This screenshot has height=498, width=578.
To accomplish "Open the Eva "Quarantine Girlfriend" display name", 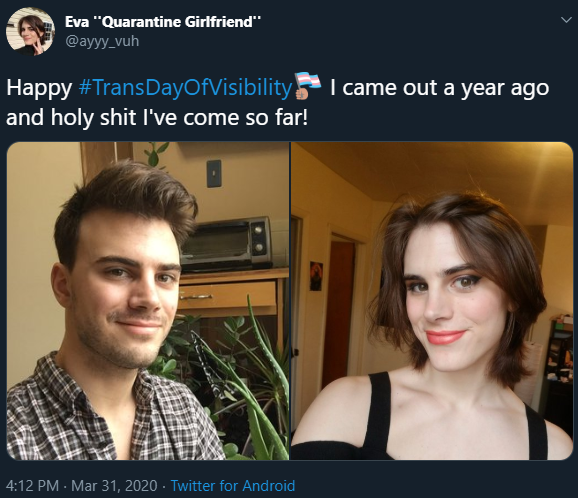I will tap(163, 22).
